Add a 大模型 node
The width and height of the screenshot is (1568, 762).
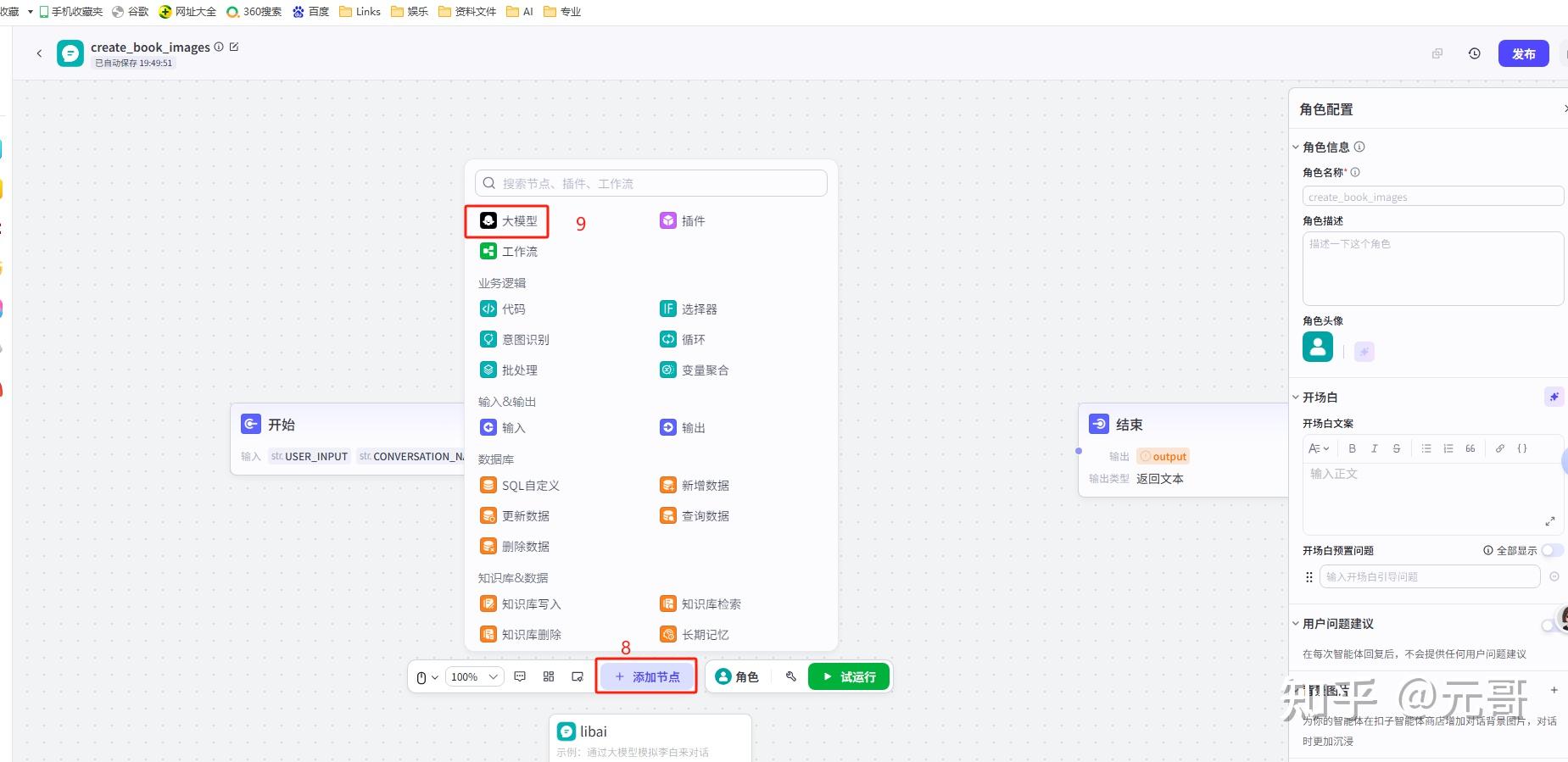[508, 221]
